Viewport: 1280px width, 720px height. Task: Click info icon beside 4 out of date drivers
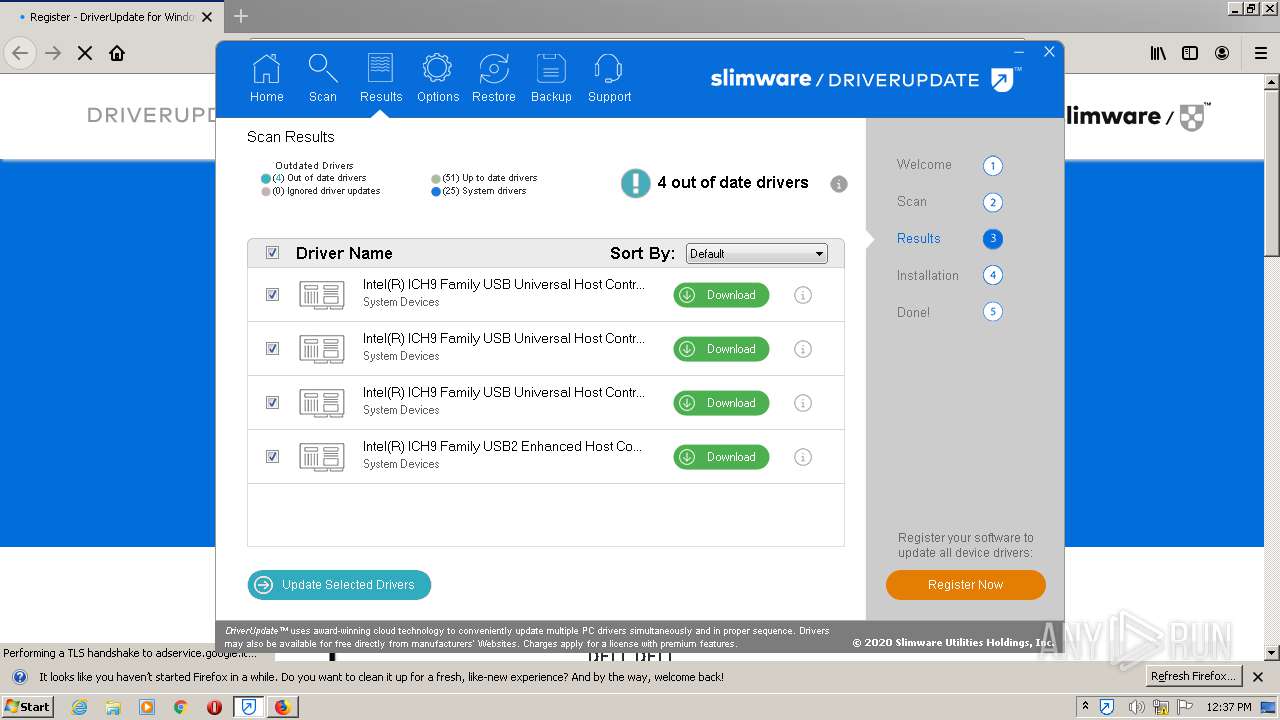[839, 184]
